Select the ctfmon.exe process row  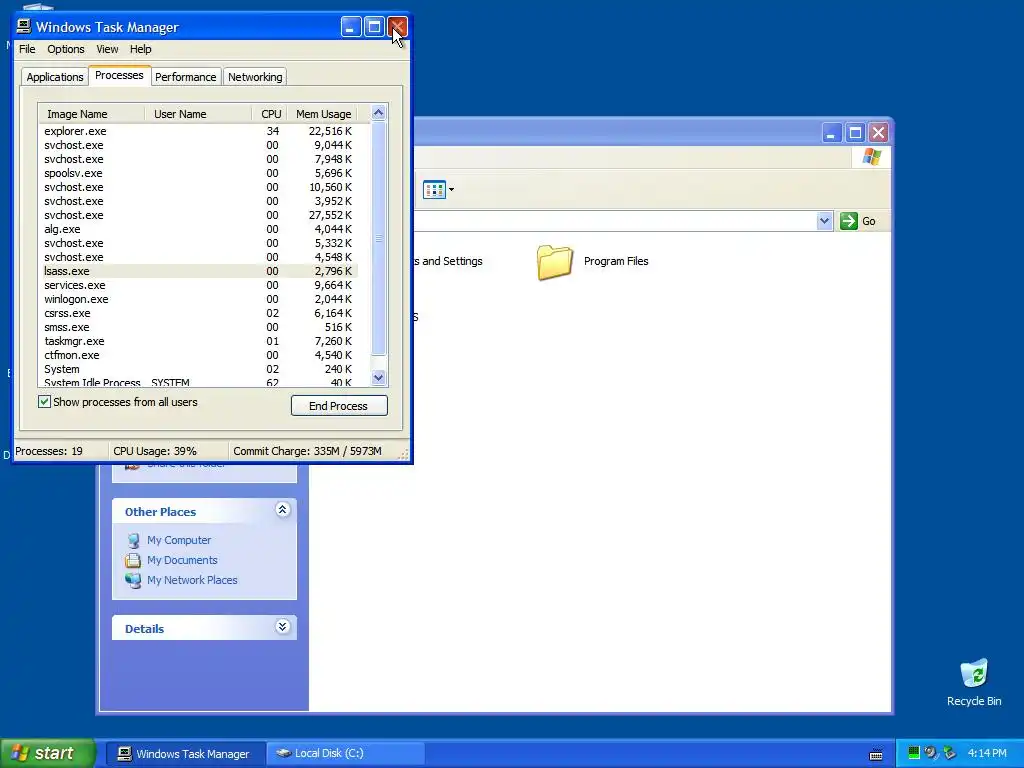[x=199, y=355]
